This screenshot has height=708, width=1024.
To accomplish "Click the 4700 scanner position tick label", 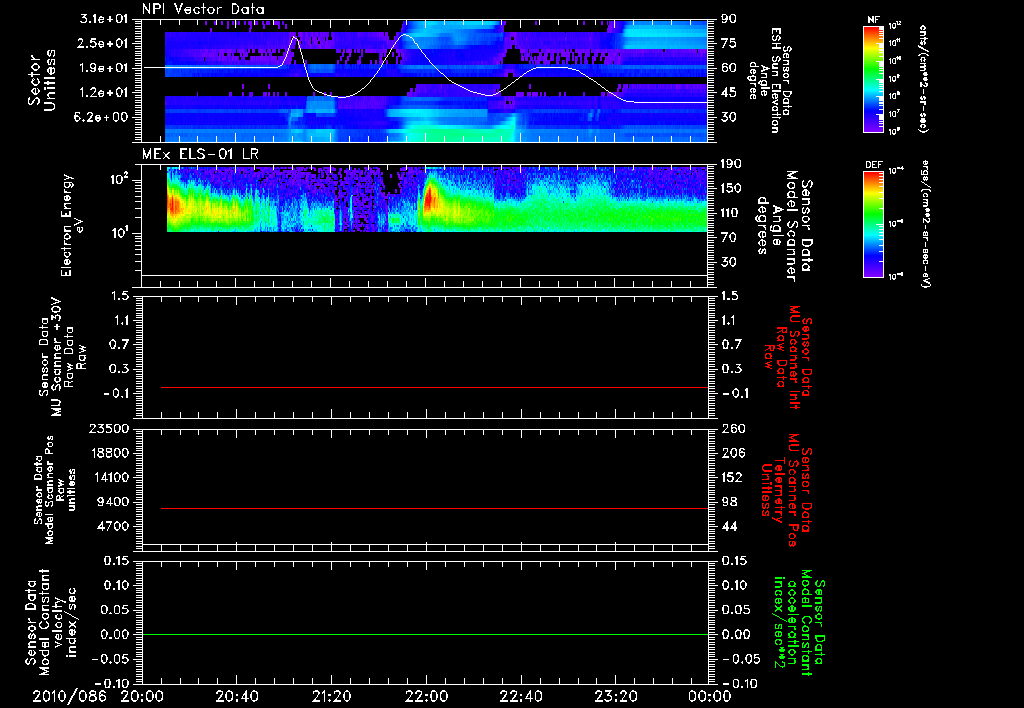I will [x=113, y=526].
